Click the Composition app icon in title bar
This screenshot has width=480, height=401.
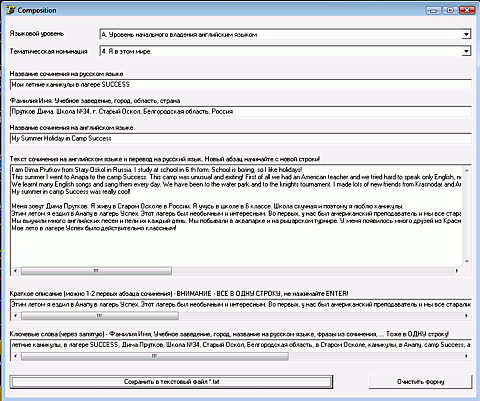(x=10, y=10)
